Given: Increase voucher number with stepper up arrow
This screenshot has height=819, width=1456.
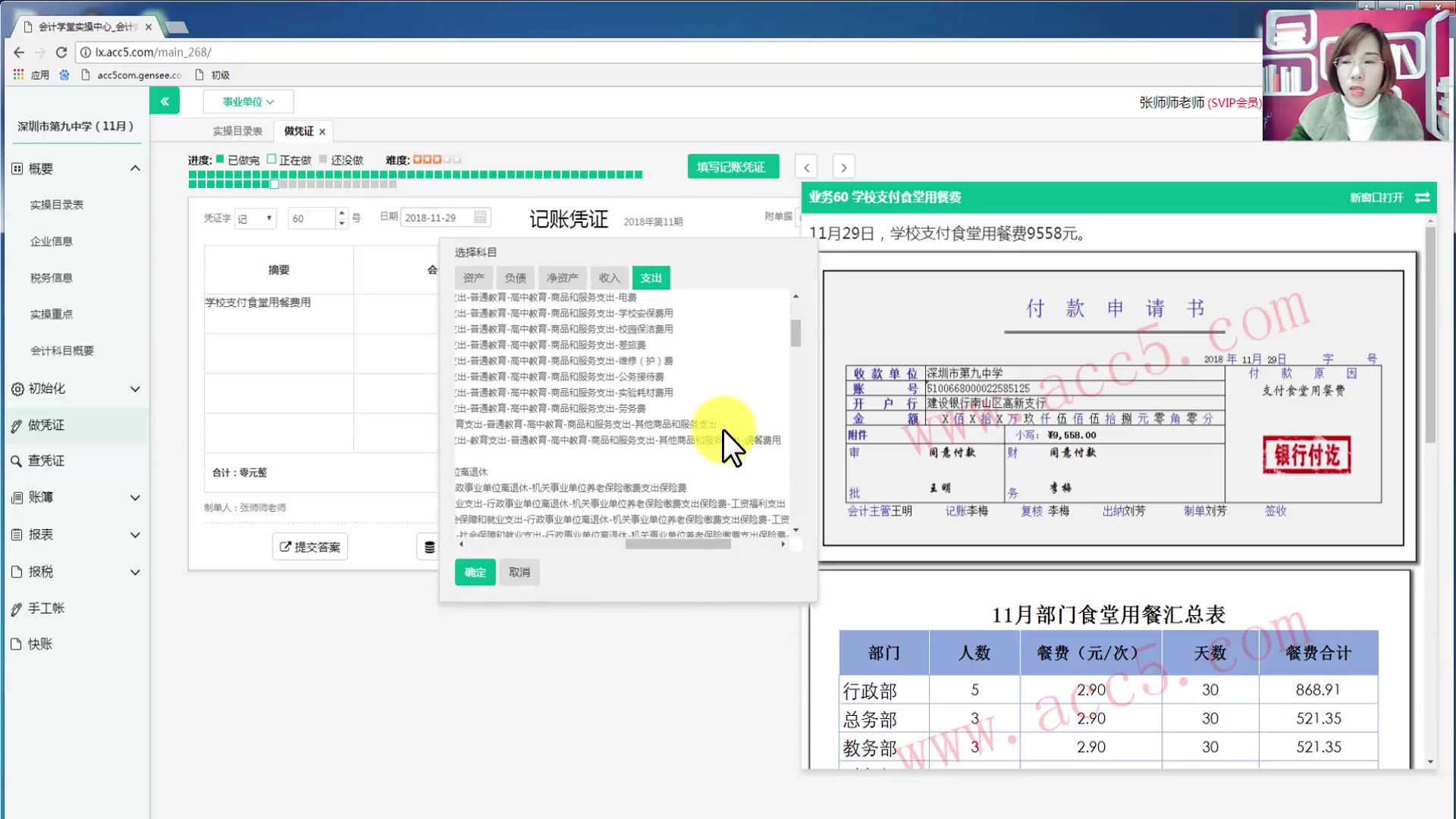Looking at the screenshot, I should tap(342, 213).
